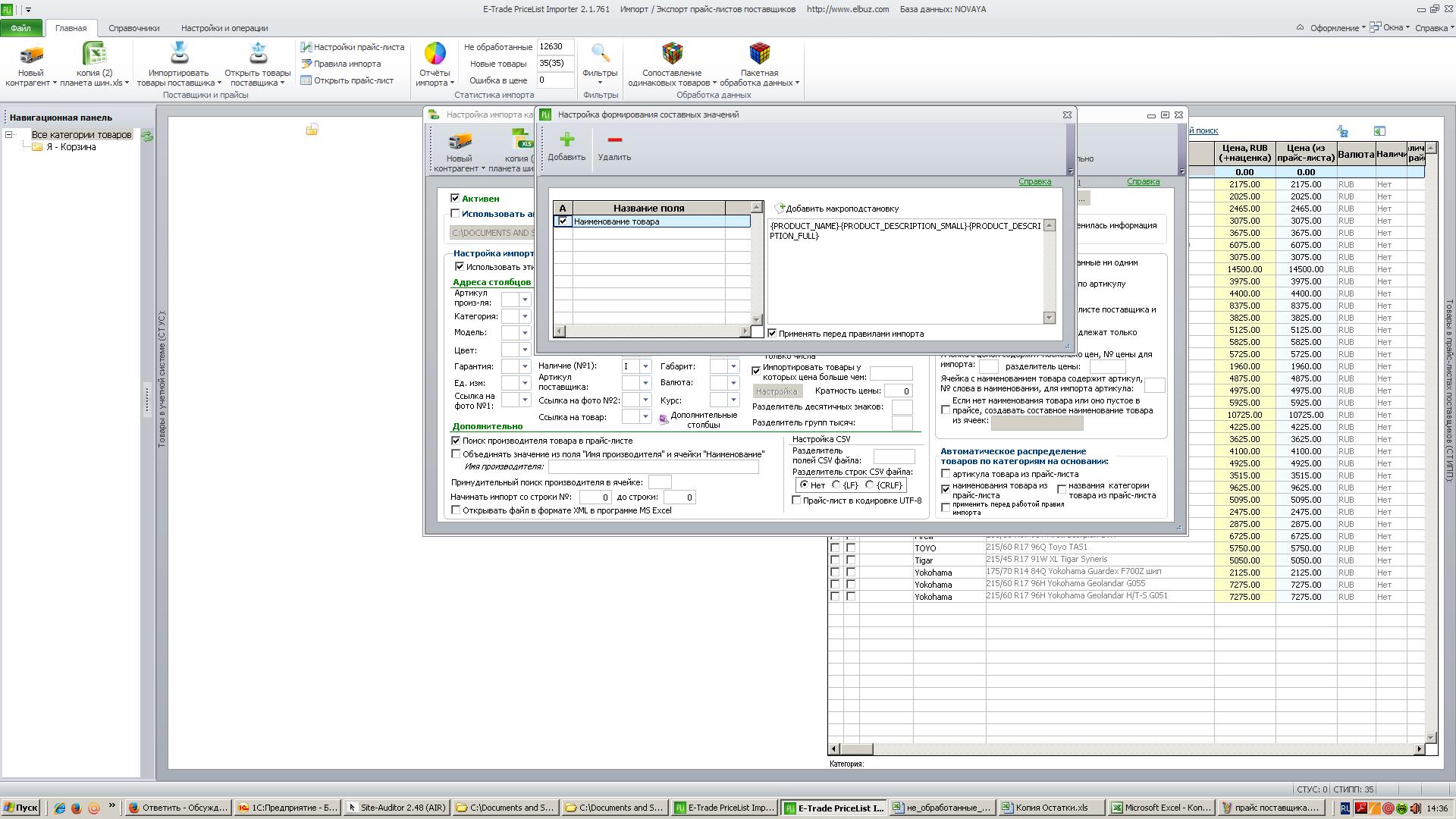Toggle Поиск производителя товара в прайс-листе
This screenshot has width=1456, height=819.
click(456, 441)
